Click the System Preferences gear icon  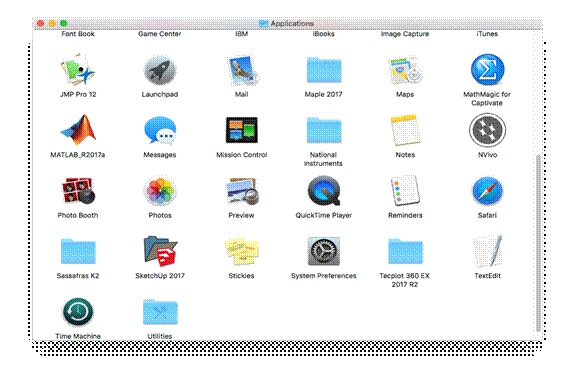tap(324, 251)
